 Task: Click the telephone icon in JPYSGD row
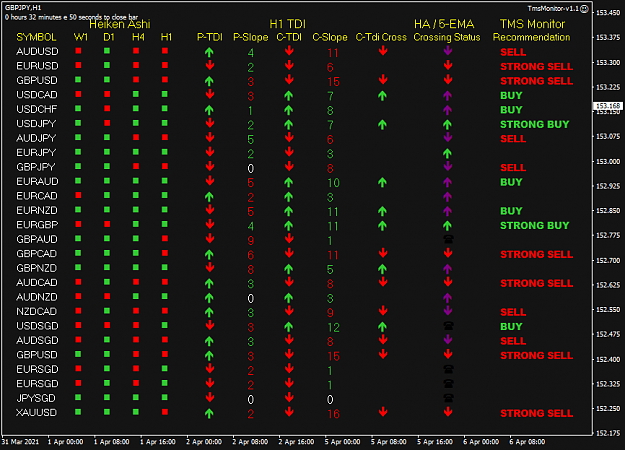point(448,398)
